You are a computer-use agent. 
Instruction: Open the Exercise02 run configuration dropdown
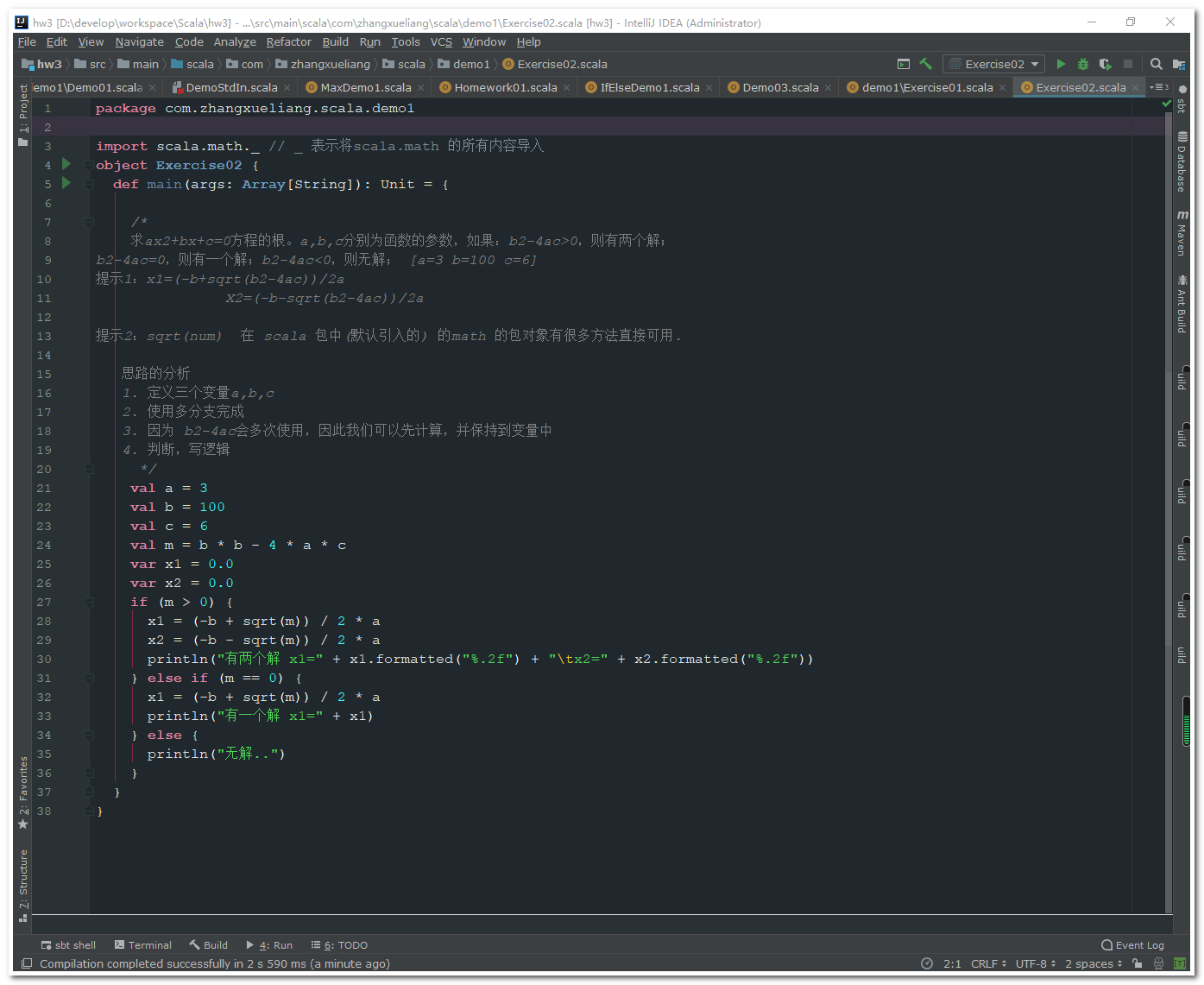[994, 64]
